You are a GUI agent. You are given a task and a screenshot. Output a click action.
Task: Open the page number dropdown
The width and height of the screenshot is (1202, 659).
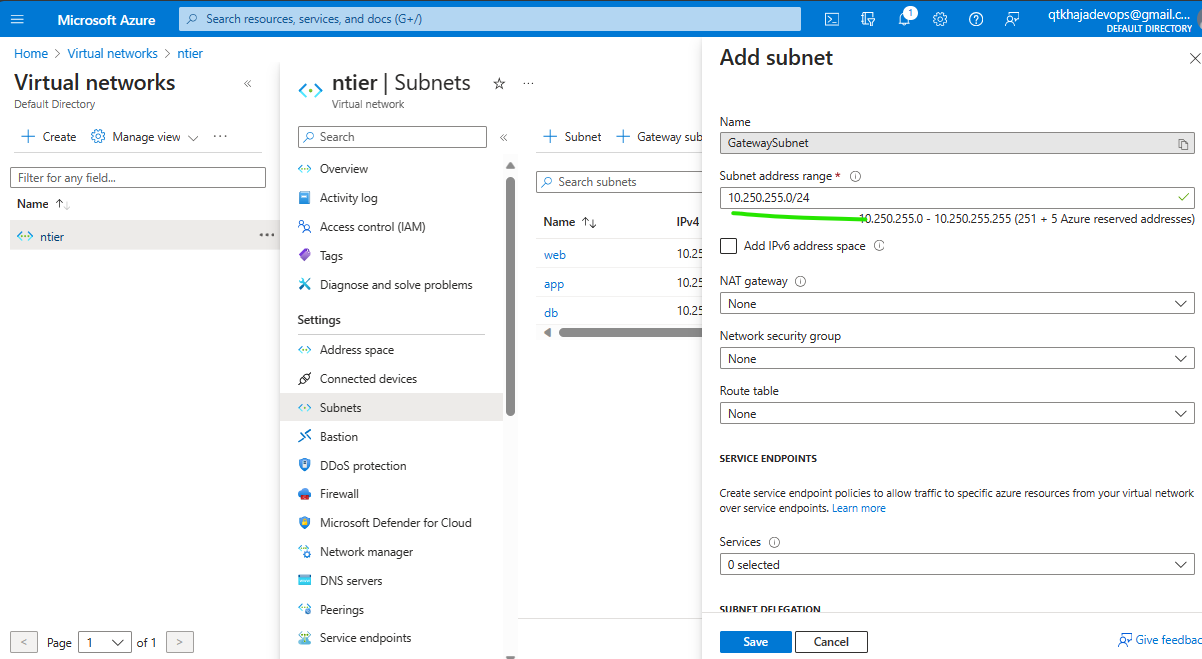[105, 642]
